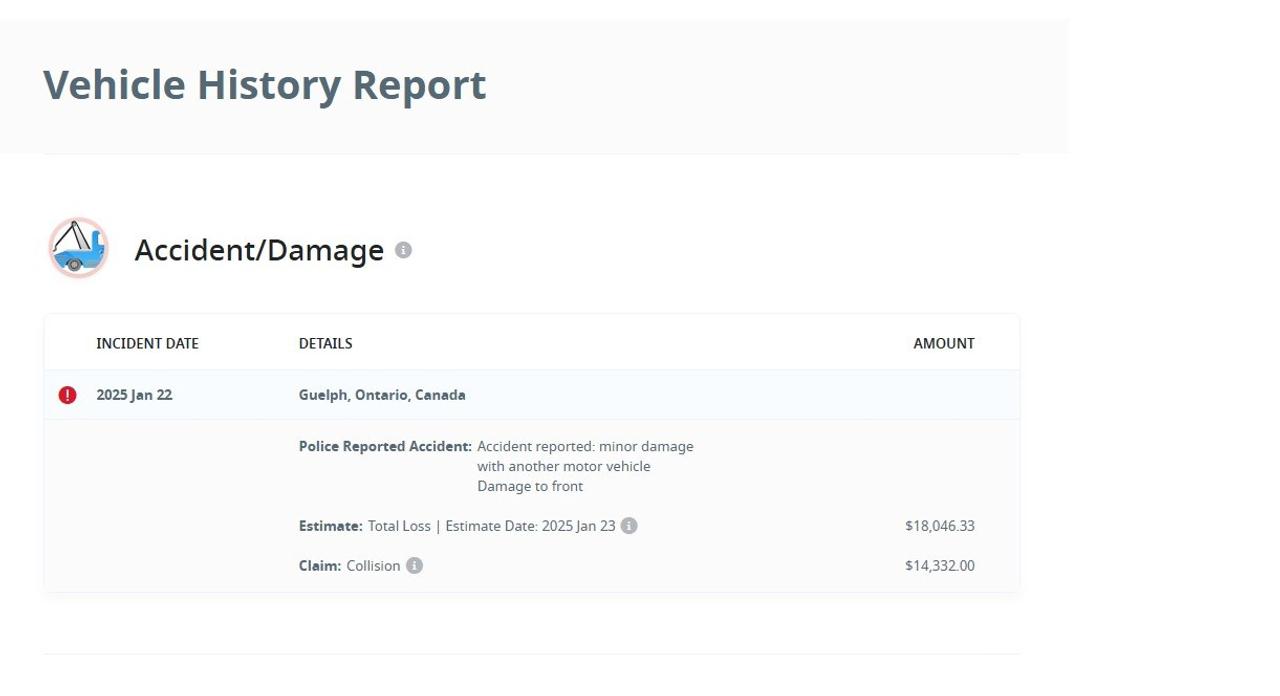
Task: Click 'Accident reported: minor damage' text
Action: pos(585,446)
